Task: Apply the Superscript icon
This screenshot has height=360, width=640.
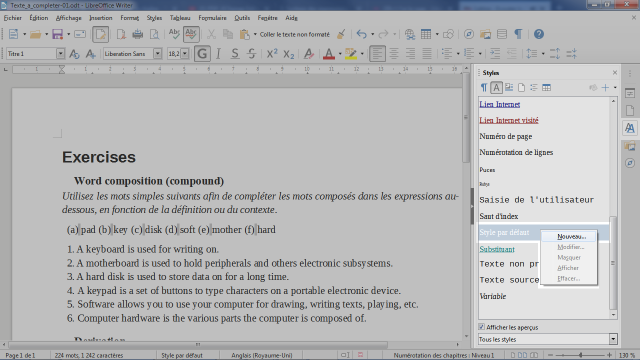Action: pos(272,53)
